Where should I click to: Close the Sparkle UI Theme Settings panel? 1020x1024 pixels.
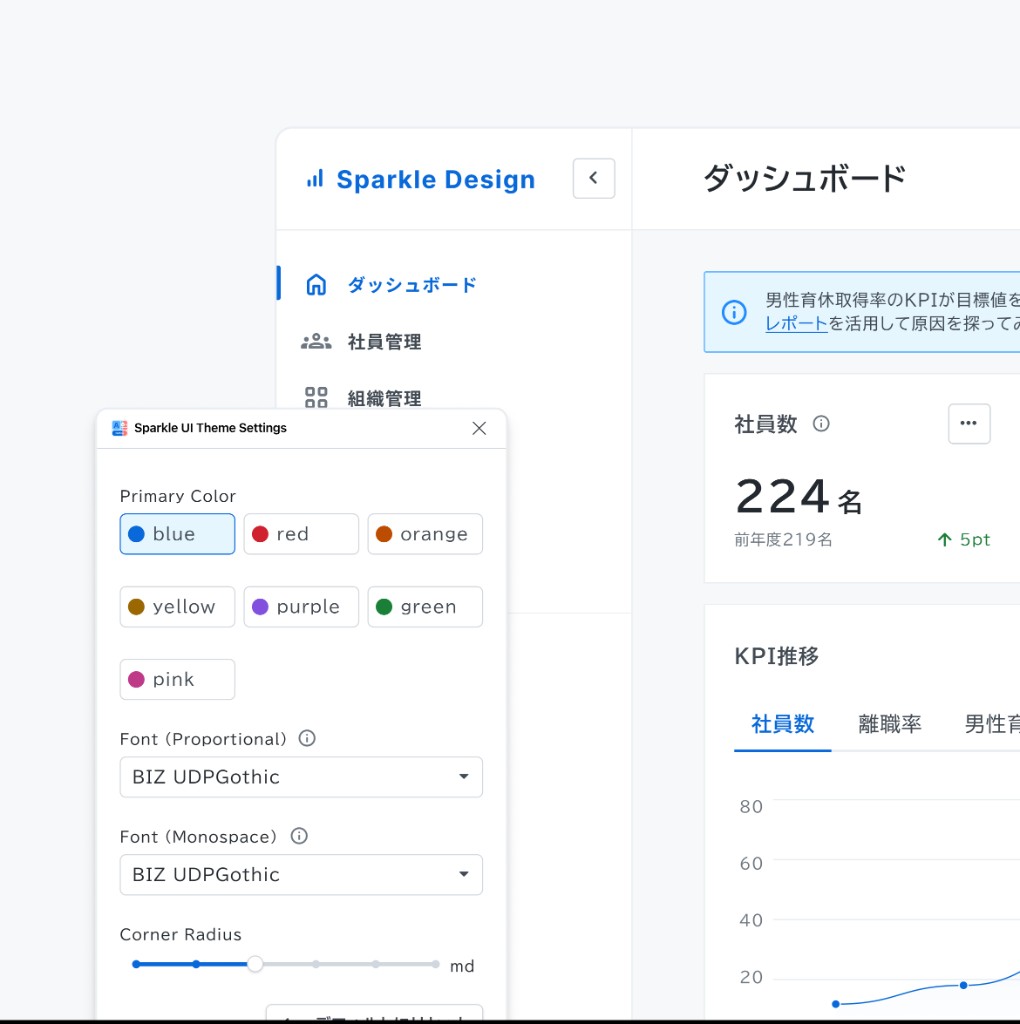(479, 428)
